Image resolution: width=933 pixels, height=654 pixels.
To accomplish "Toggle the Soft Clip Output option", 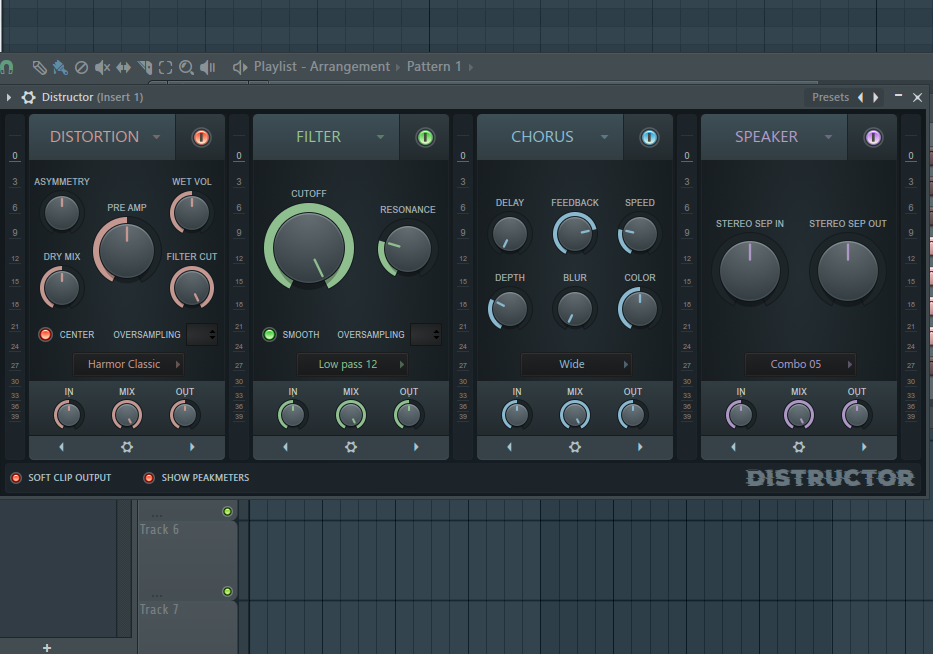I will (15, 478).
